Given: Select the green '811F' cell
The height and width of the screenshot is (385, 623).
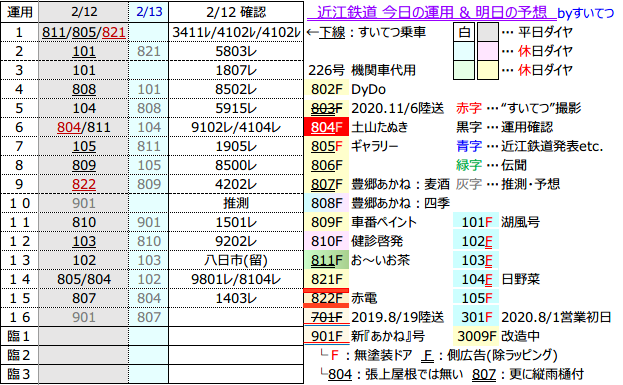Looking at the screenshot, I should [327, 260].
